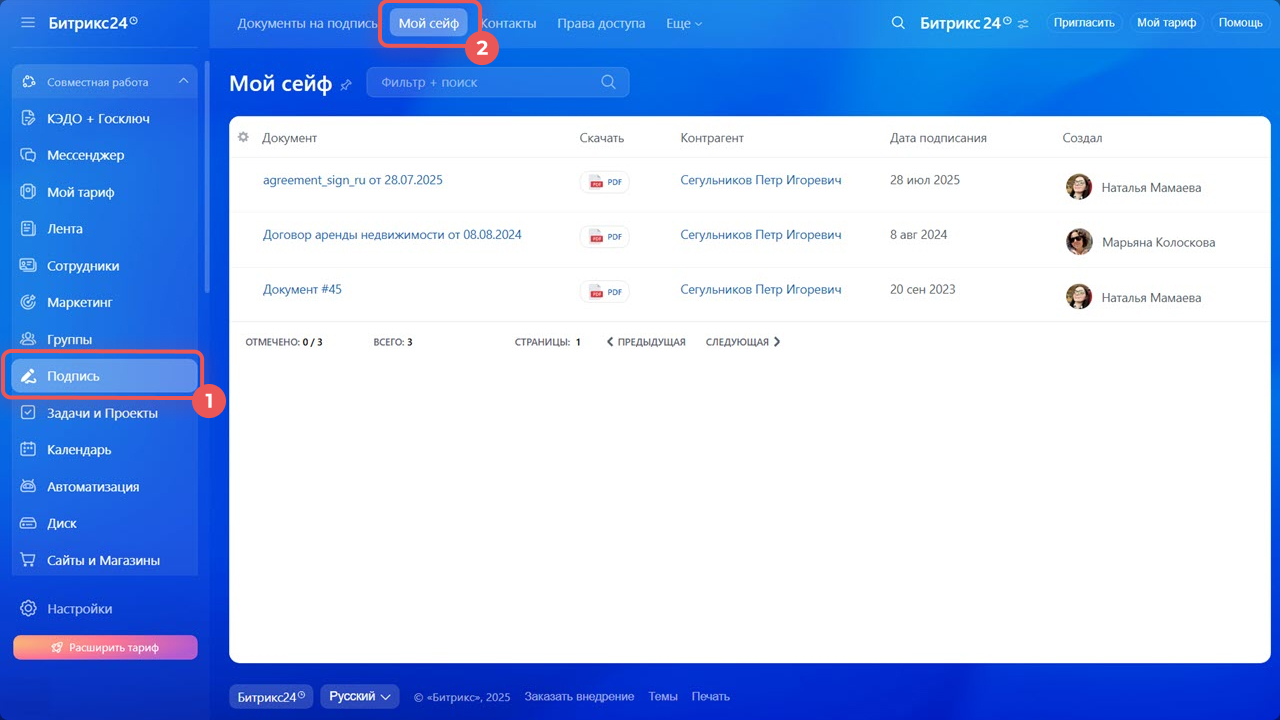This screenshot has height=720, width=1280.
Task: Click the Диск drive icon in the sidebar
Action: 28,523
